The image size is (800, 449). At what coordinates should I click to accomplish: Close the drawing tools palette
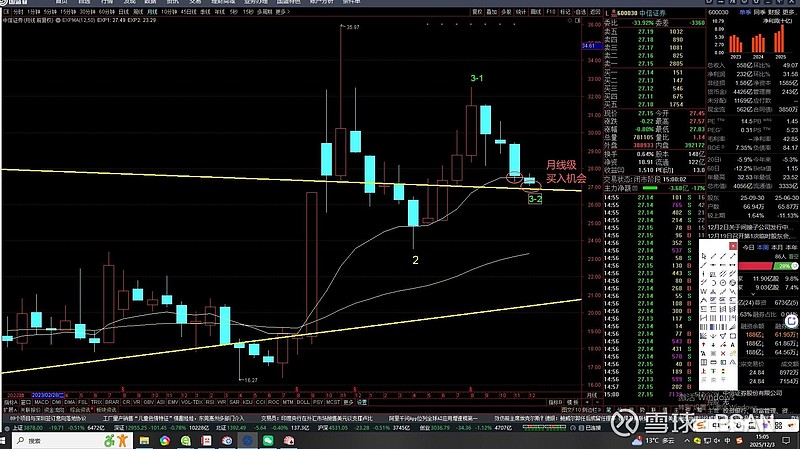(x=733, y=246)
